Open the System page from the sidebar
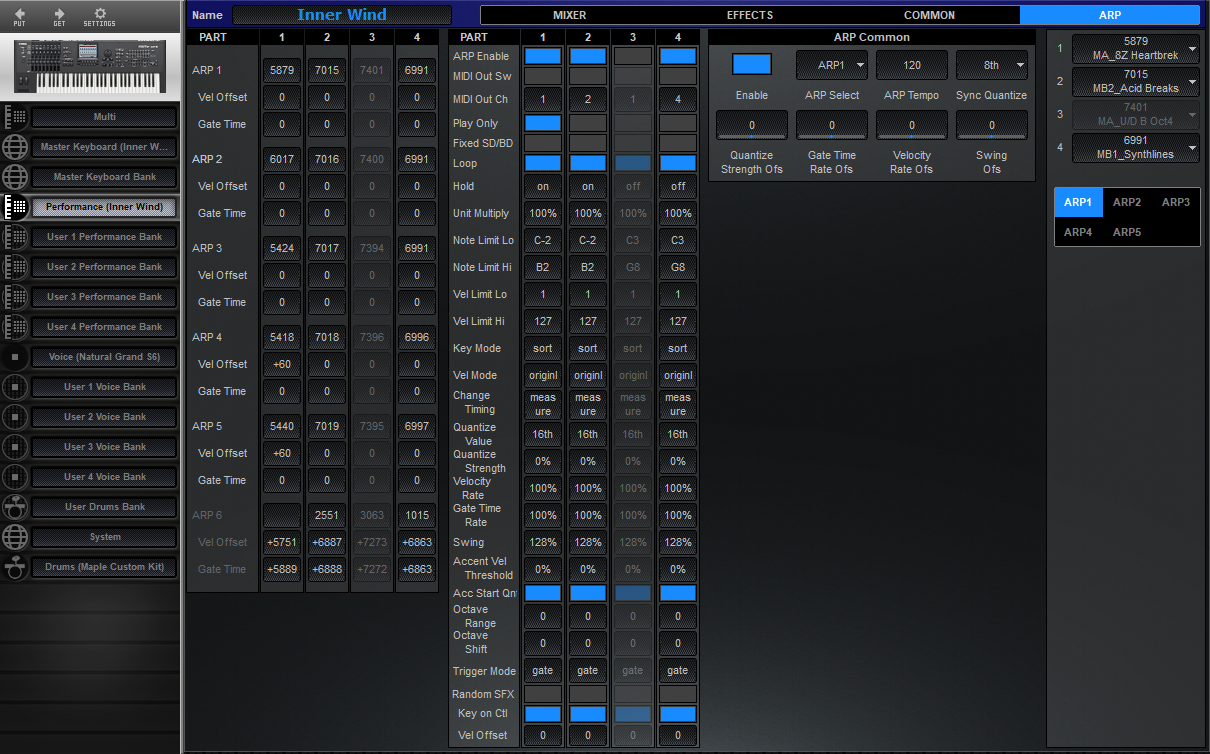1210x754 pixels. (x=104, y=537)
